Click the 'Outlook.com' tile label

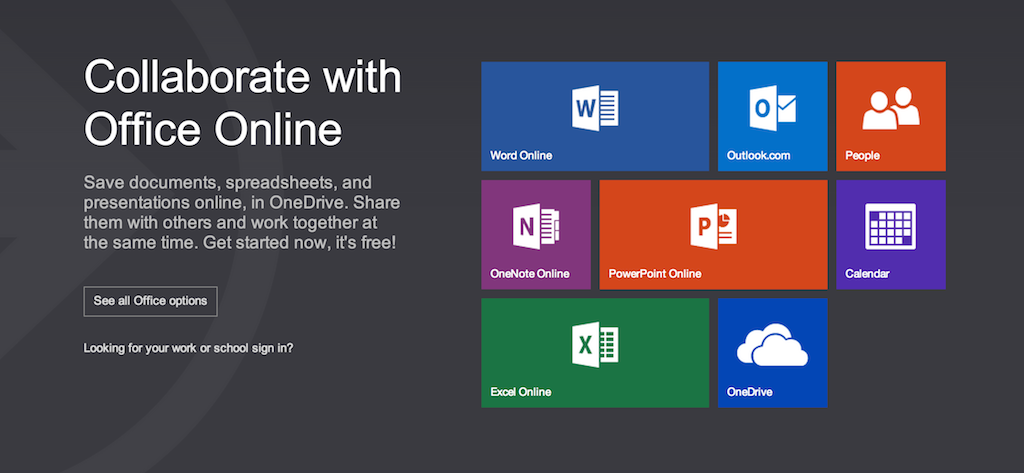758,155
